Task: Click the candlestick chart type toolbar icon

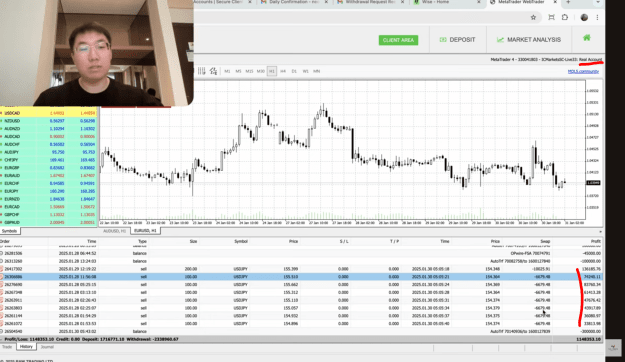Action: click(x=213, y=71)
